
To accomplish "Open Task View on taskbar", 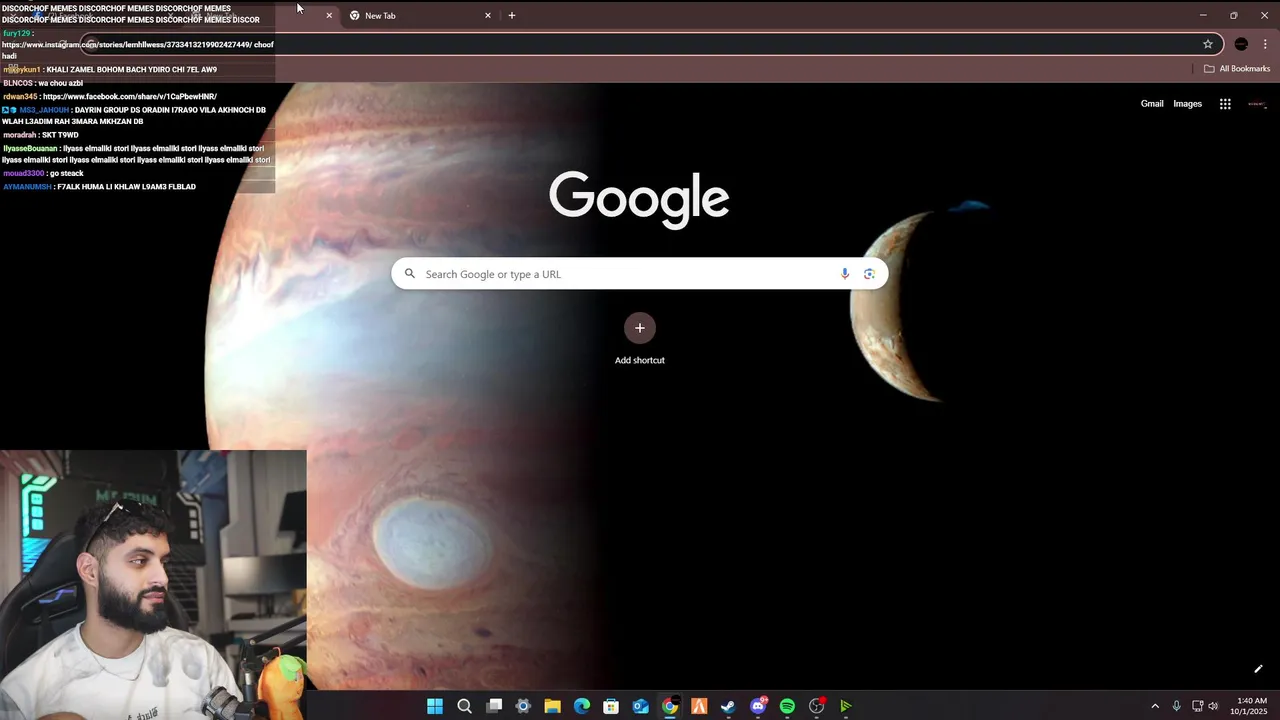I will [x=494, y=706].
